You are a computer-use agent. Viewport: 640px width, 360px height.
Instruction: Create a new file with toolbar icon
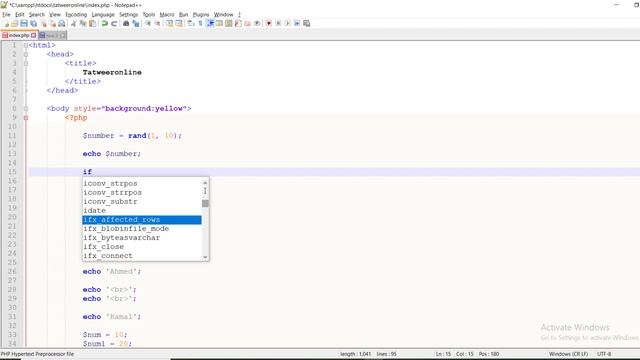tap(6, 24)
